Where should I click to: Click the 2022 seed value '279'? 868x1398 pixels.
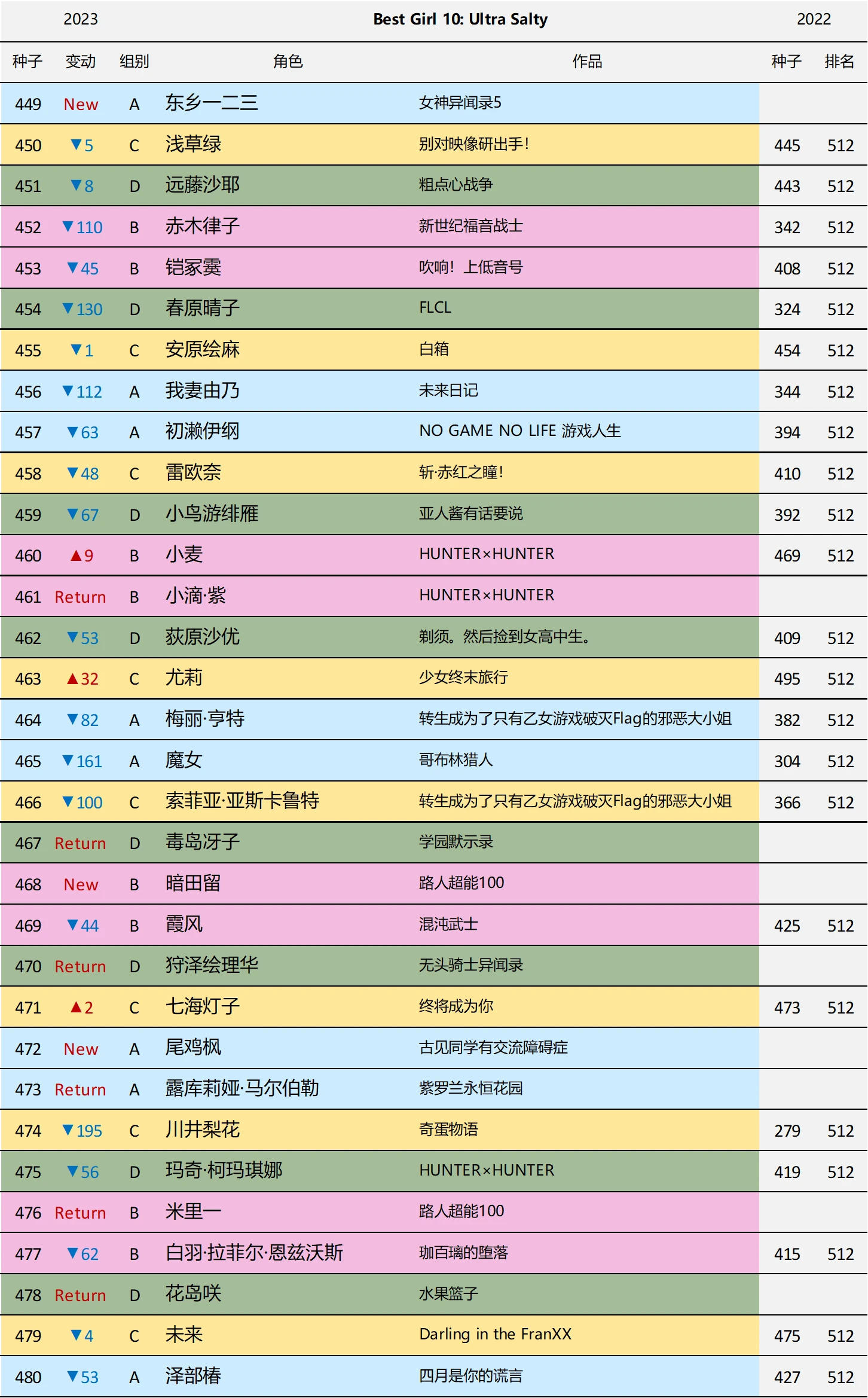(x=787, y=1131)
